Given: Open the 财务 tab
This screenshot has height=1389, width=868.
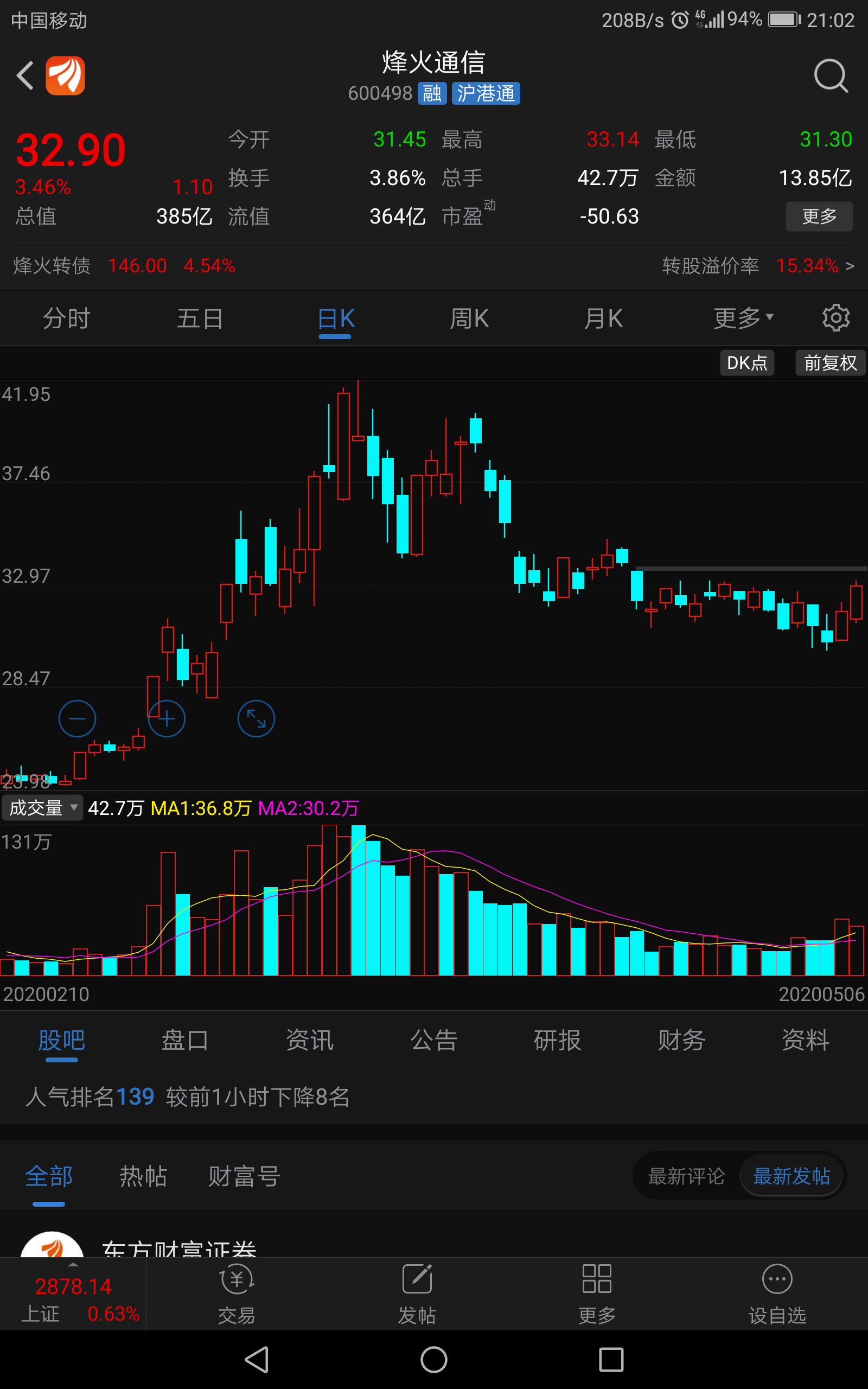Looking at the screenshot, I should tap(681, 1040).
